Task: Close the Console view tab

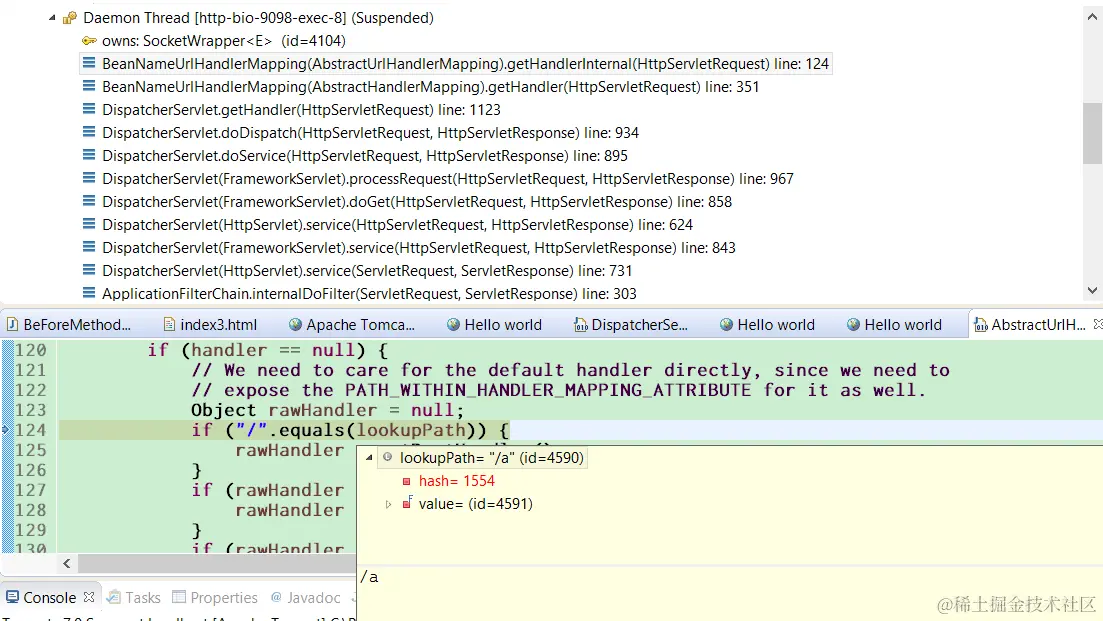Action: (x=89, y=597)
